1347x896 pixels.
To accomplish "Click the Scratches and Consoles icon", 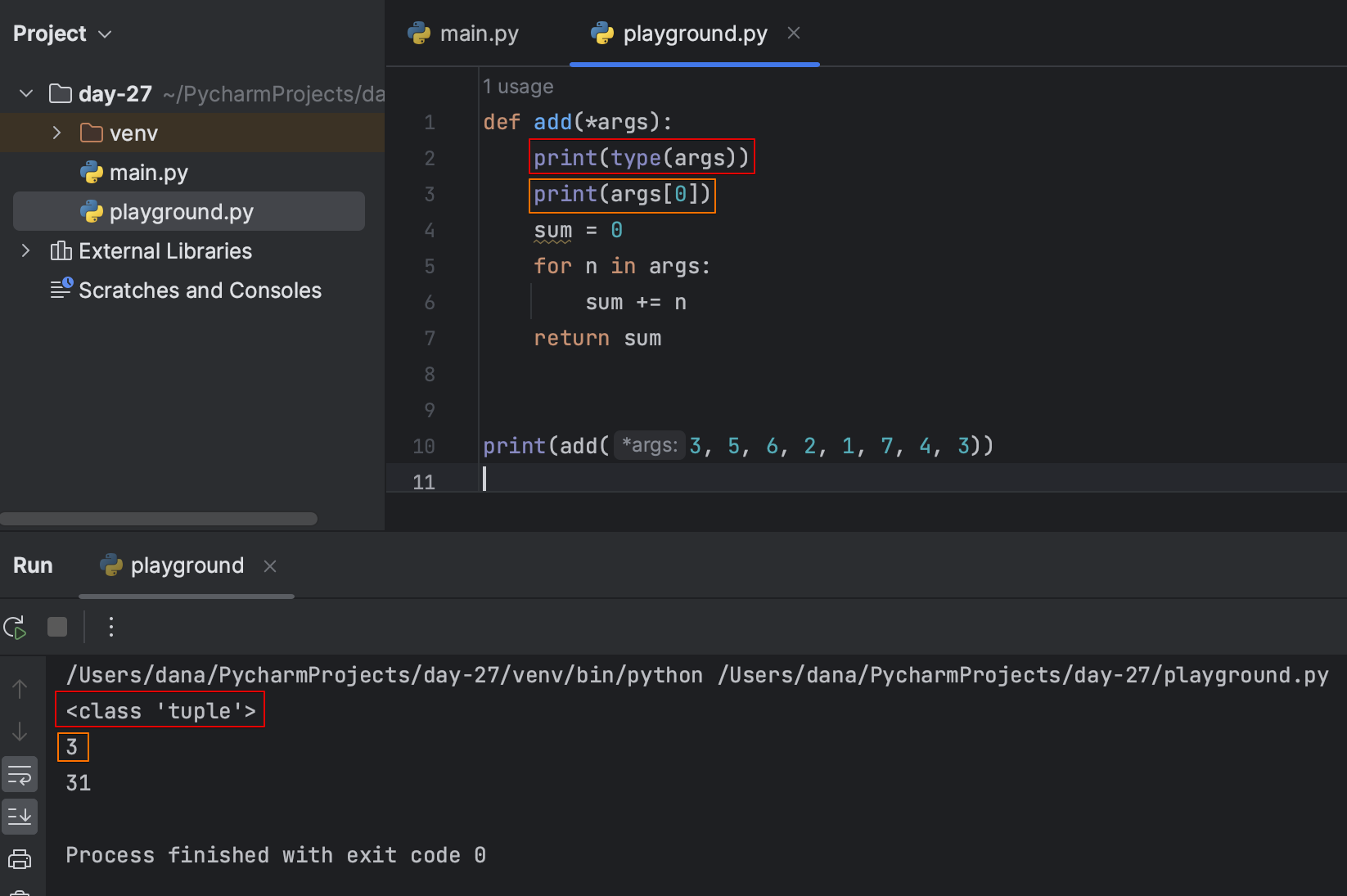I will tap(61, 289).
